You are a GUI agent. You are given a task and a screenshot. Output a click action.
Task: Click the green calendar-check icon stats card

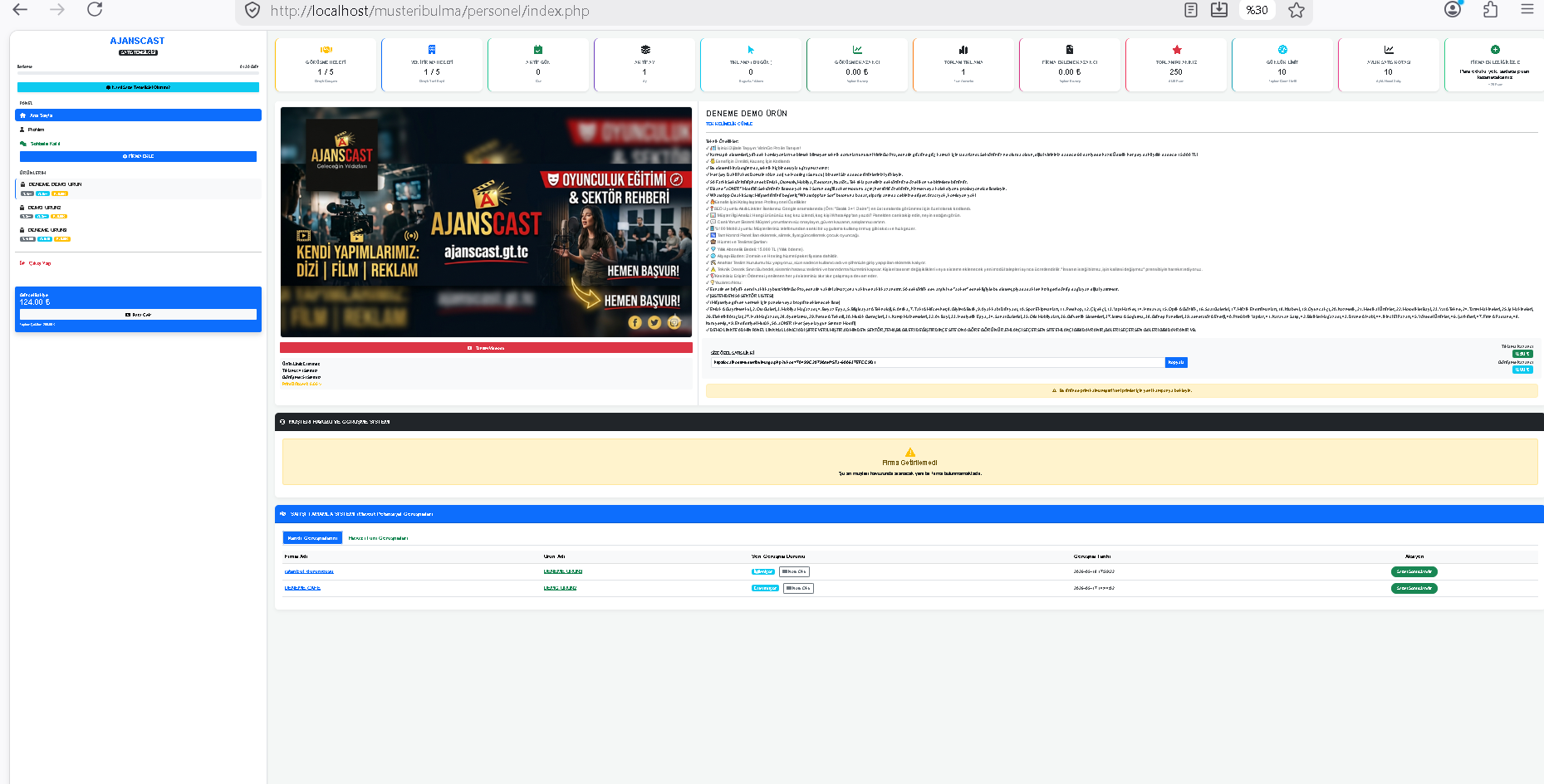pos(538,50)
